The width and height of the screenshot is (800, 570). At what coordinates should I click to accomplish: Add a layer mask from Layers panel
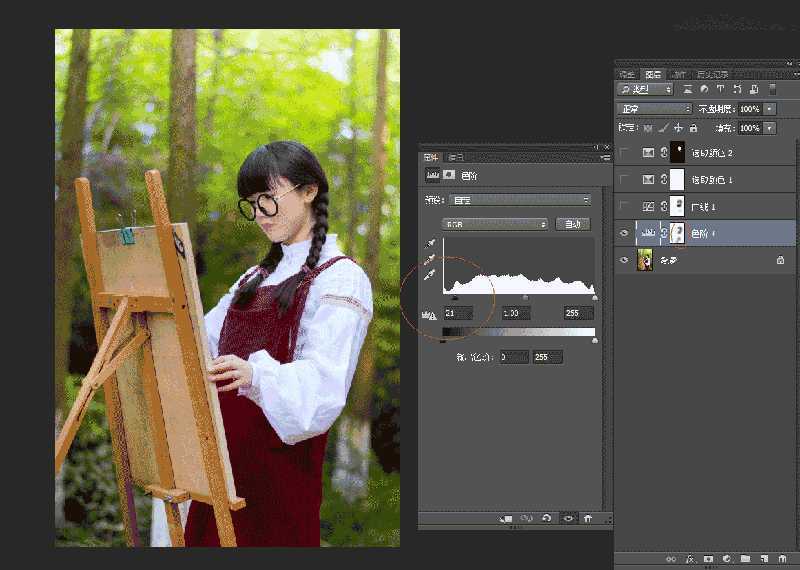click(708, 558)
